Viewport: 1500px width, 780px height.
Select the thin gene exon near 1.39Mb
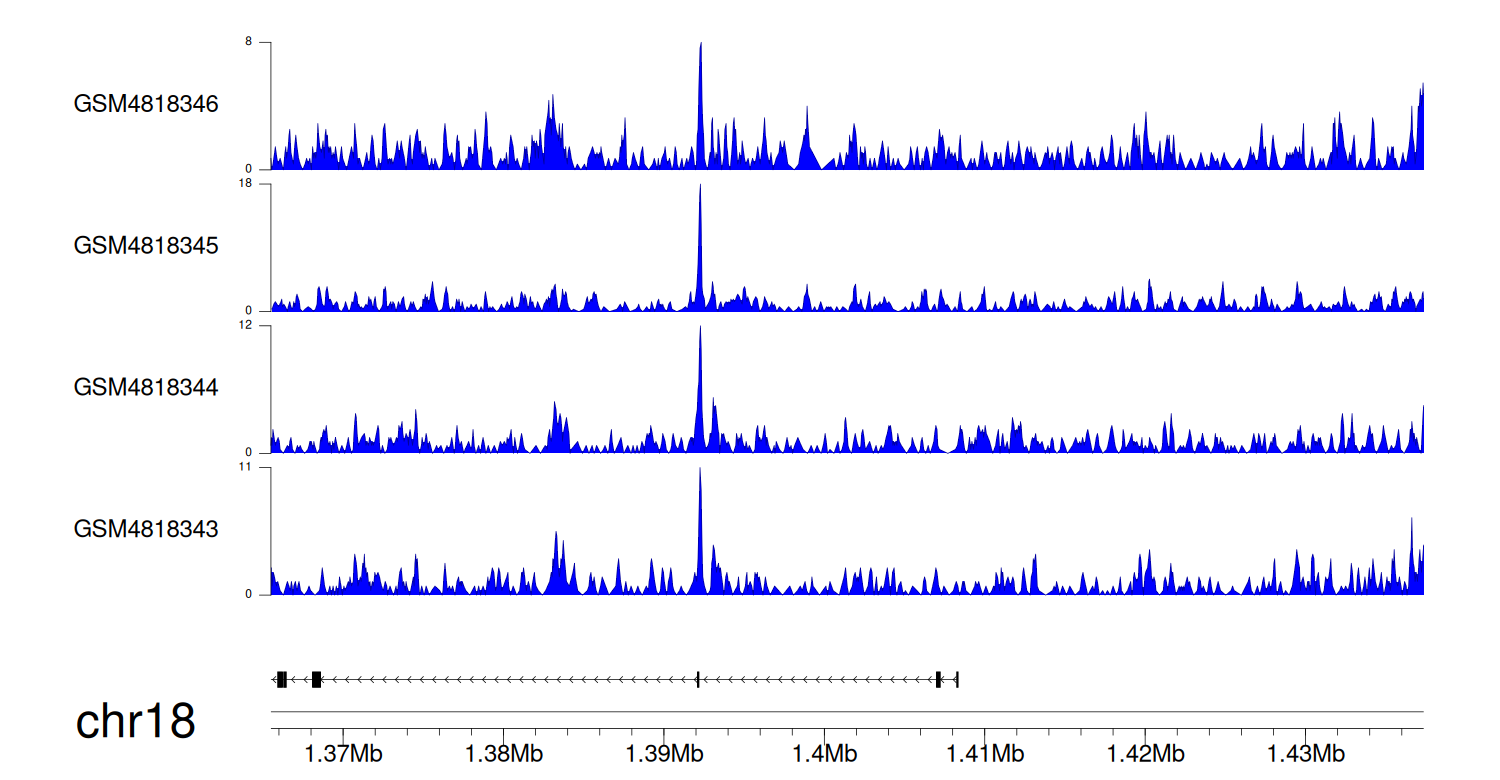[x=697, y=680]
